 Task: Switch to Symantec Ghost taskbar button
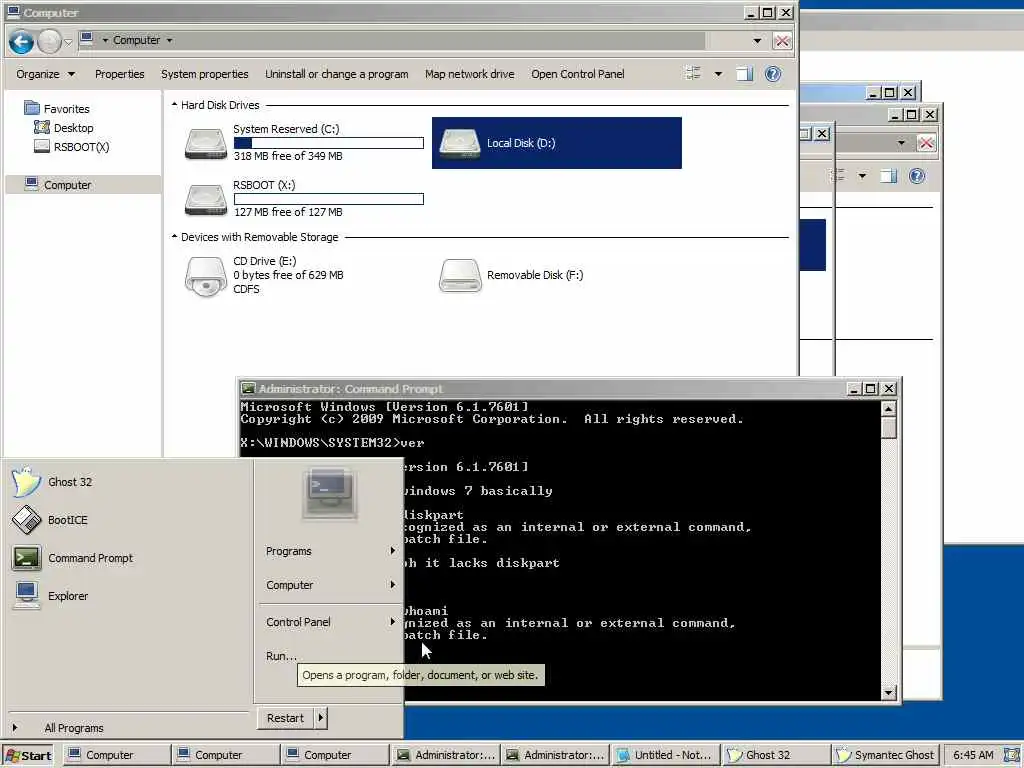point(886,755)
